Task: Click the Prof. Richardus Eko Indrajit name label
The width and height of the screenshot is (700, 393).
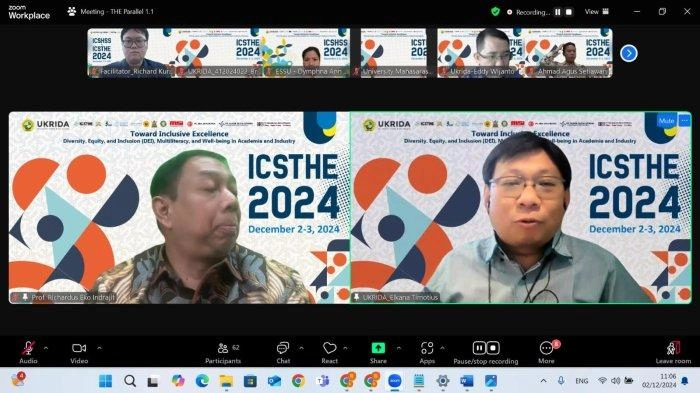Action: click(63, 297)
